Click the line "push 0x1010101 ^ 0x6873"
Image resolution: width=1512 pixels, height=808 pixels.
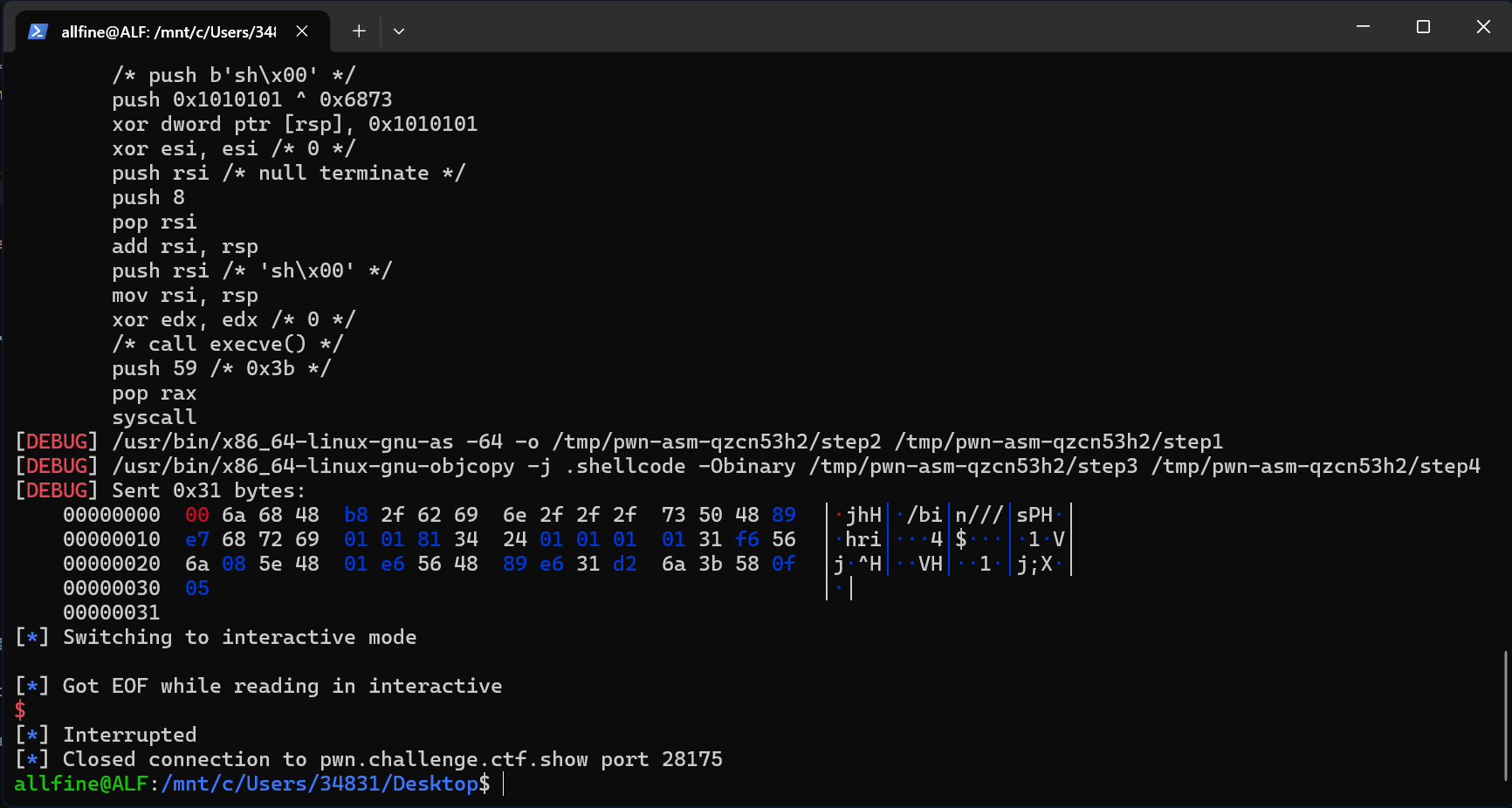click(x=252, y=99)
